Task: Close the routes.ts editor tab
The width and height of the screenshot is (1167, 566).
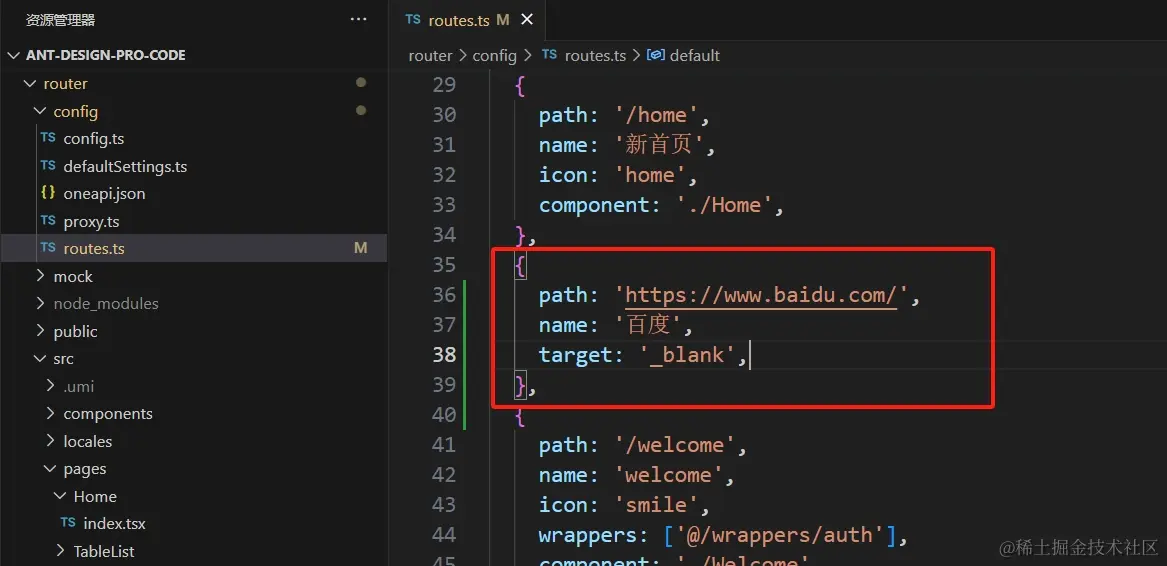Action: coord(527,20)
